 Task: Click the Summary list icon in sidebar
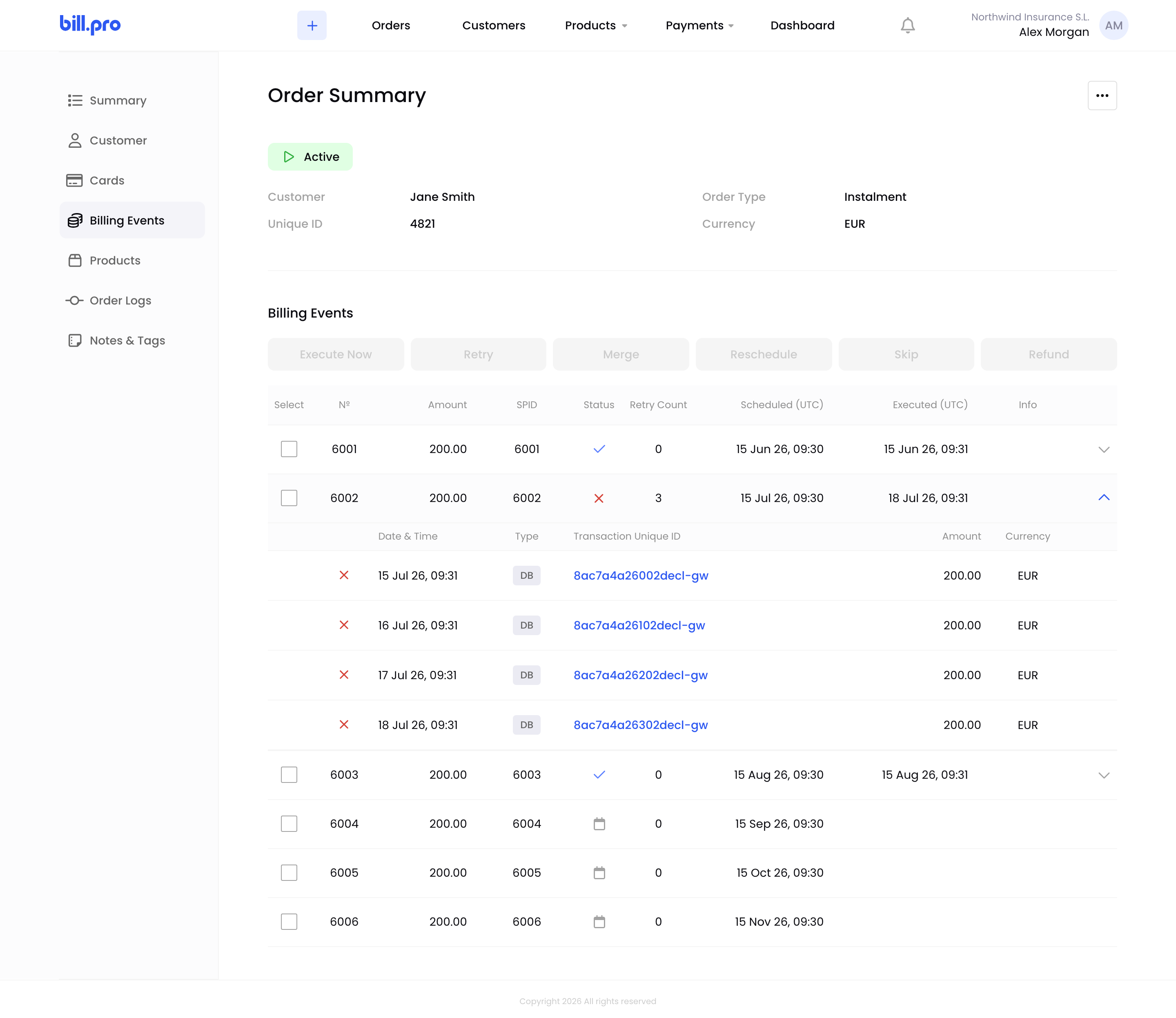click(x=75, y=100)
